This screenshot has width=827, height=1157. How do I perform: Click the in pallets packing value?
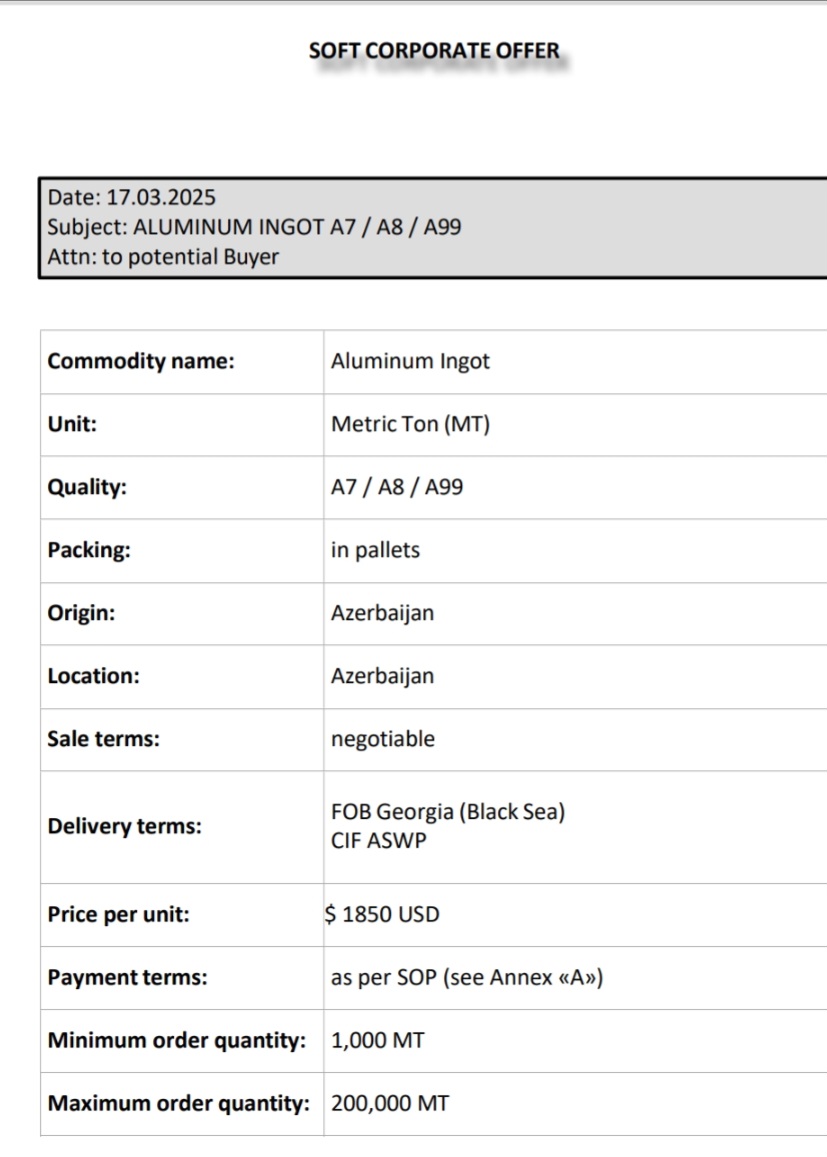click(375, 550)
